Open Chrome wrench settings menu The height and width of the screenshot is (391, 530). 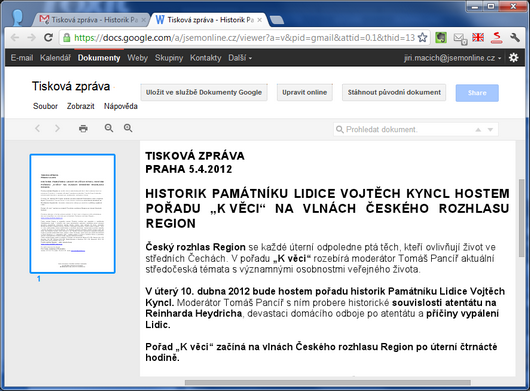(515, 37)
